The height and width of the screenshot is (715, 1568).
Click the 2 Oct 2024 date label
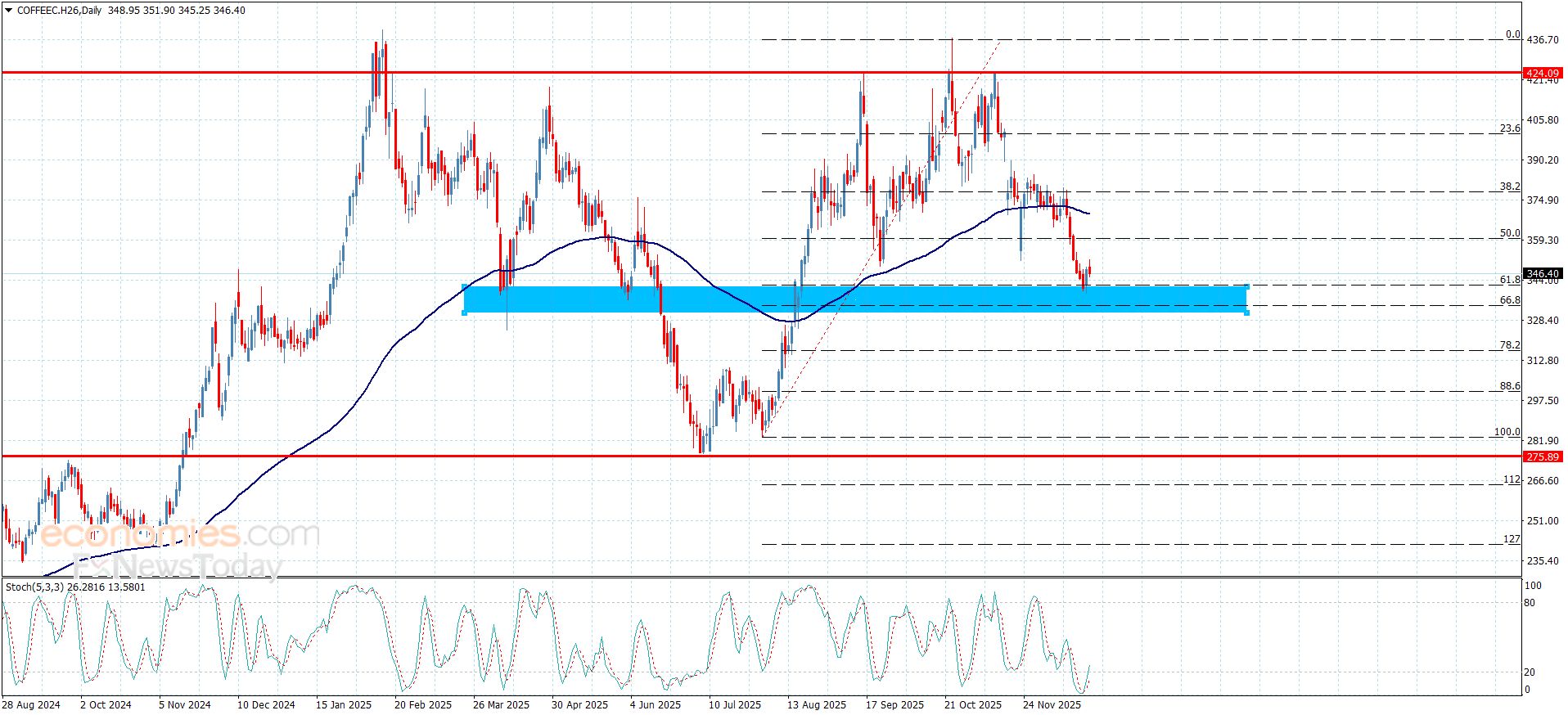(106, 705)
